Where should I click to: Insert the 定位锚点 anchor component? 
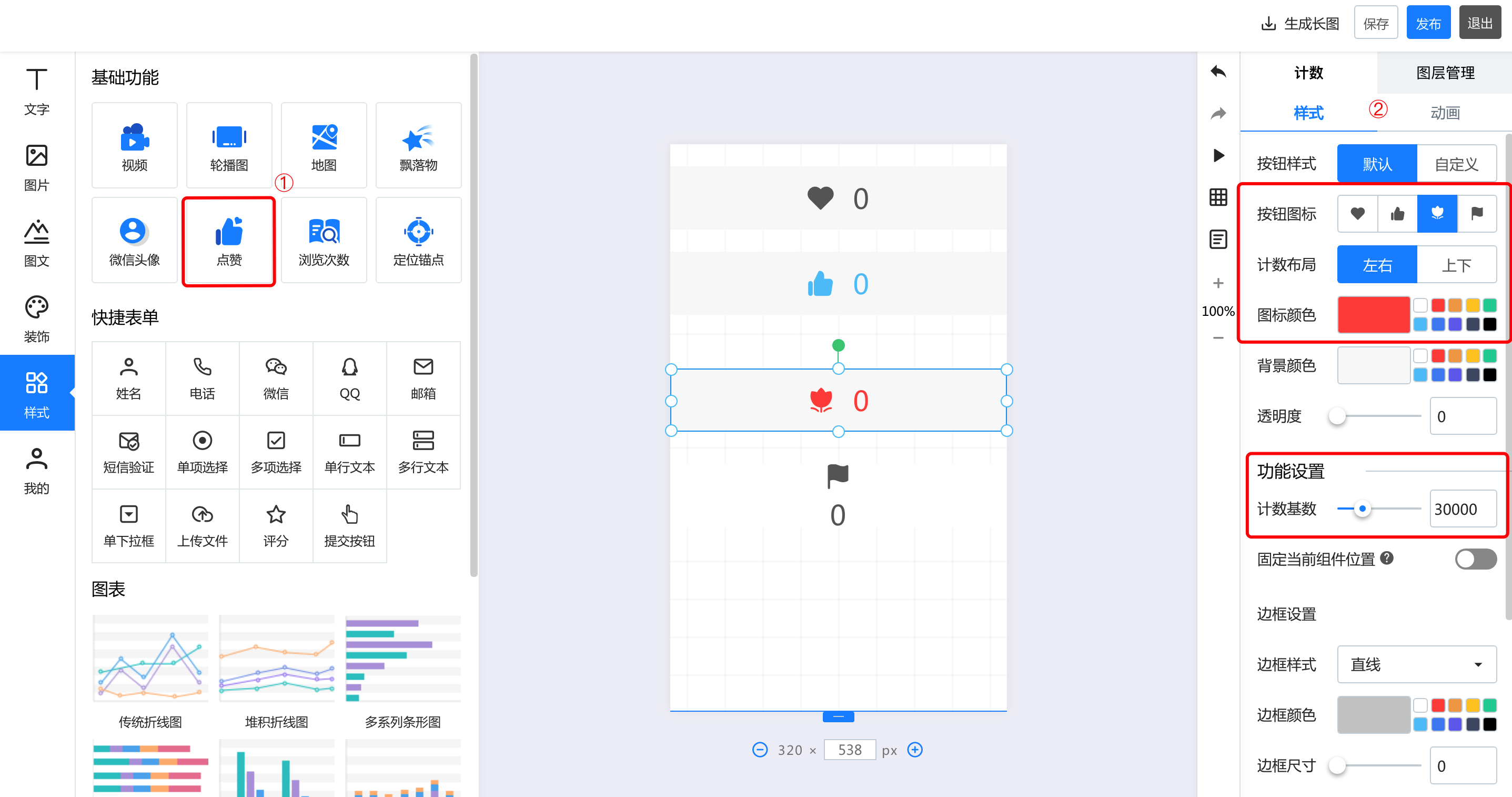418,242
